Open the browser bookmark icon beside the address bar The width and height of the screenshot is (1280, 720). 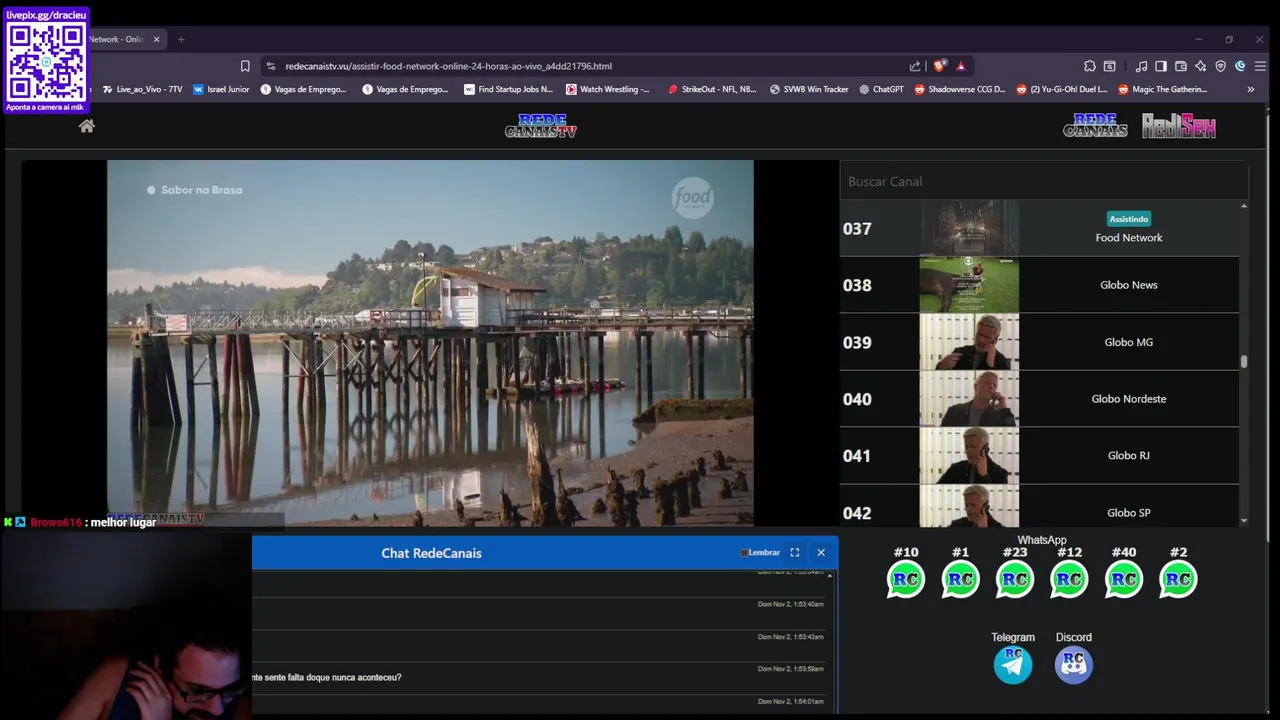click(x=245, y=66)
